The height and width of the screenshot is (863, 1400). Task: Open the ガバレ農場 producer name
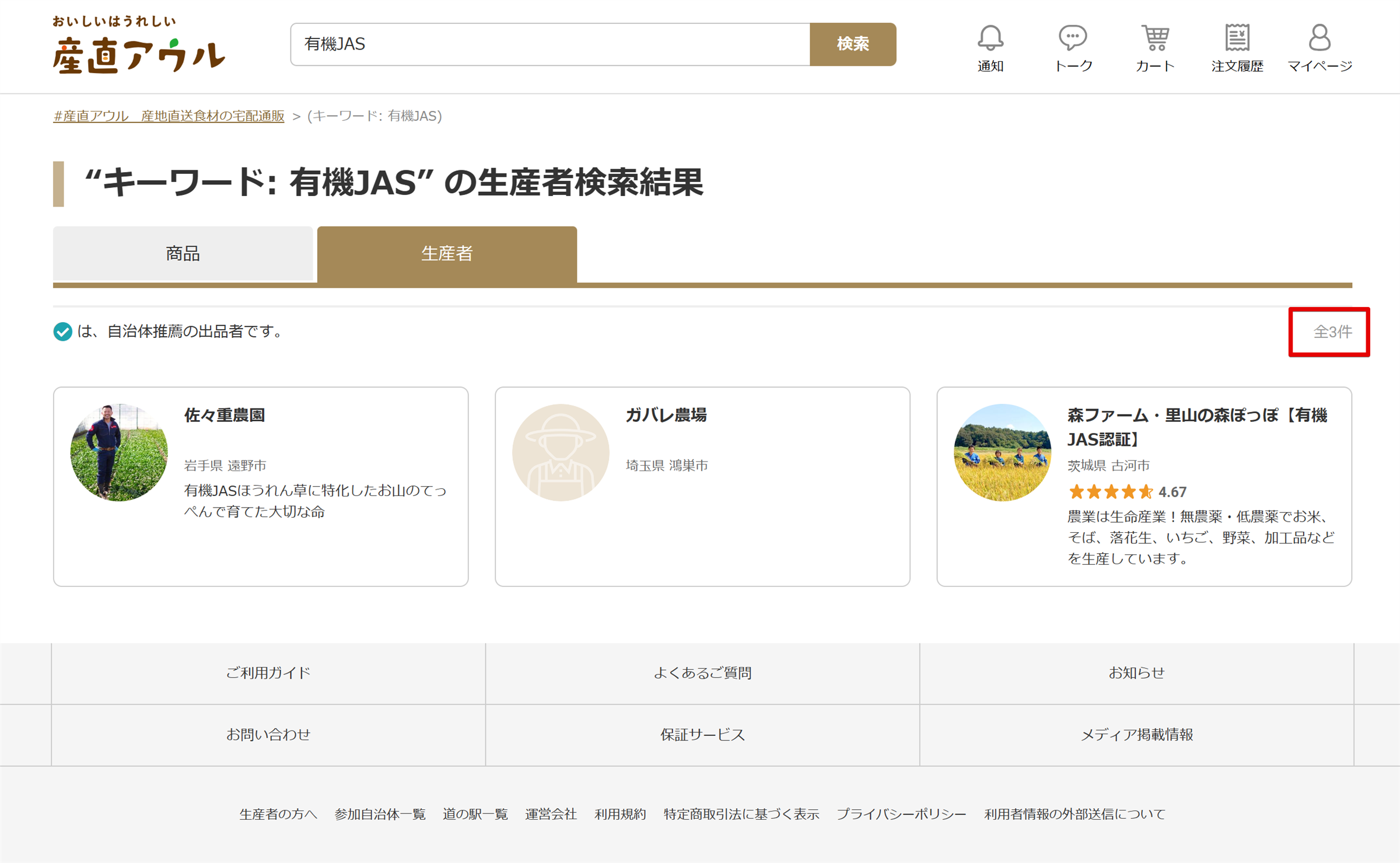pyautogui.click(x=666, y=415)
